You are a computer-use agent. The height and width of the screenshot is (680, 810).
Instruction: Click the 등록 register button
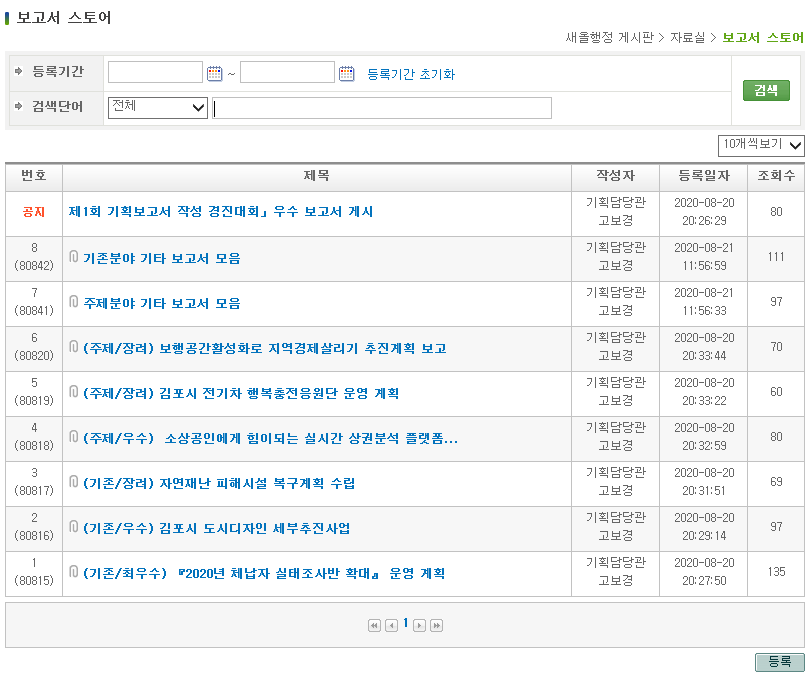point(780,662)
